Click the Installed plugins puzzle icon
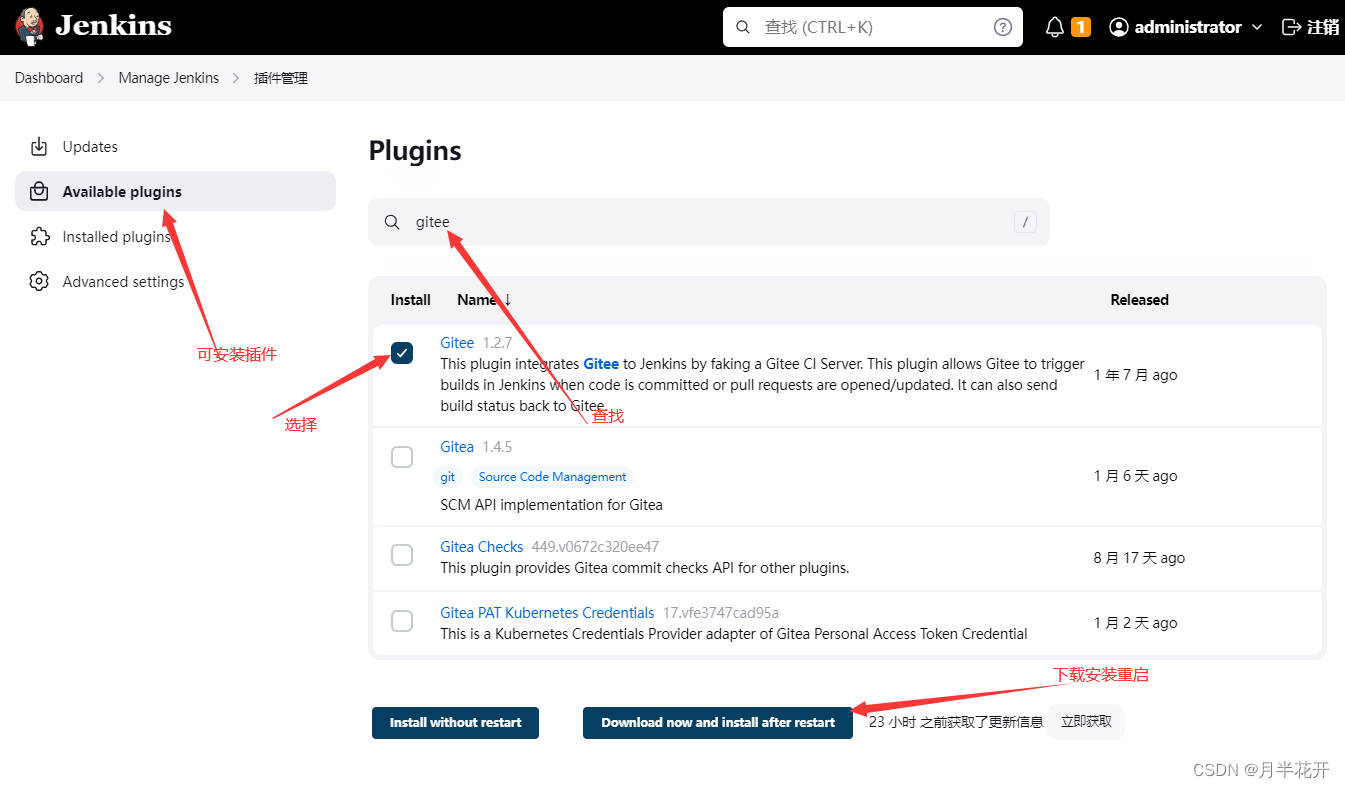The width and height of the screenshot is (1345, 788). (39, 237)
